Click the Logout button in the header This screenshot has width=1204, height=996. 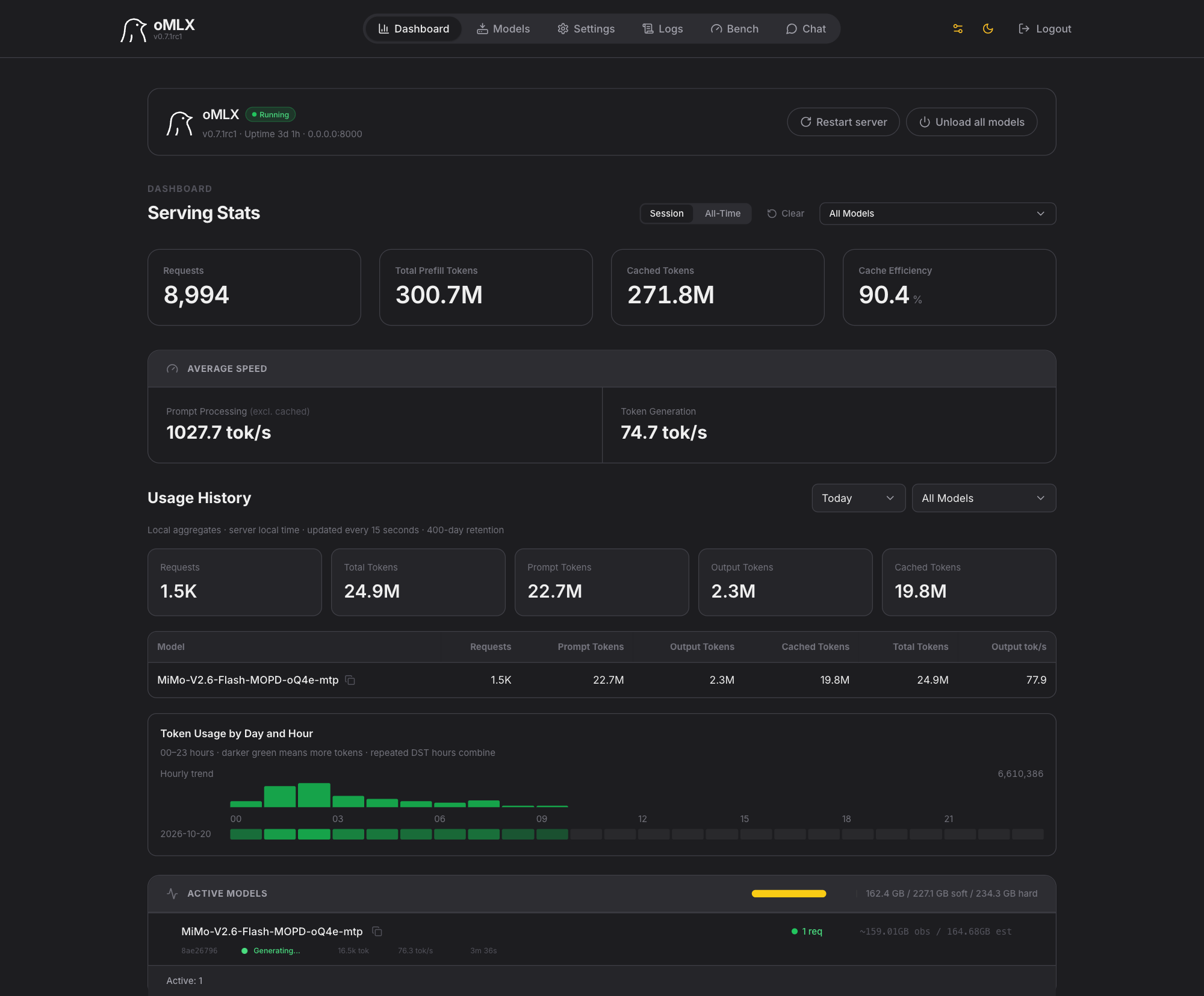click(1044, 29)
